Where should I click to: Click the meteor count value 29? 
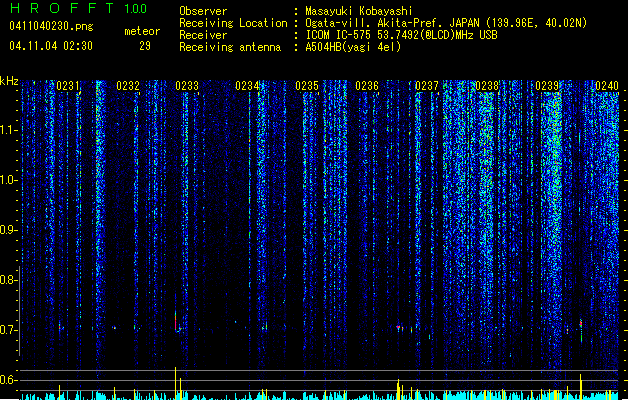point(145,46)
